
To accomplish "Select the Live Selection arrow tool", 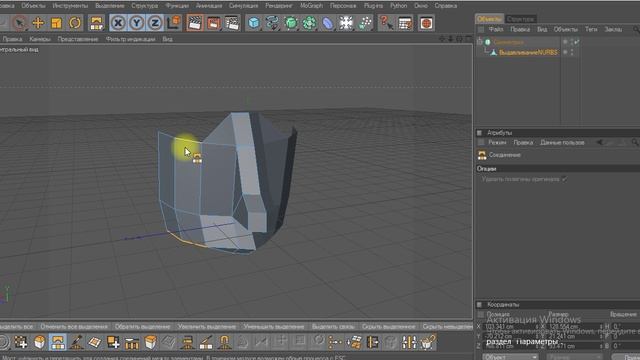I will pos(19,23).
